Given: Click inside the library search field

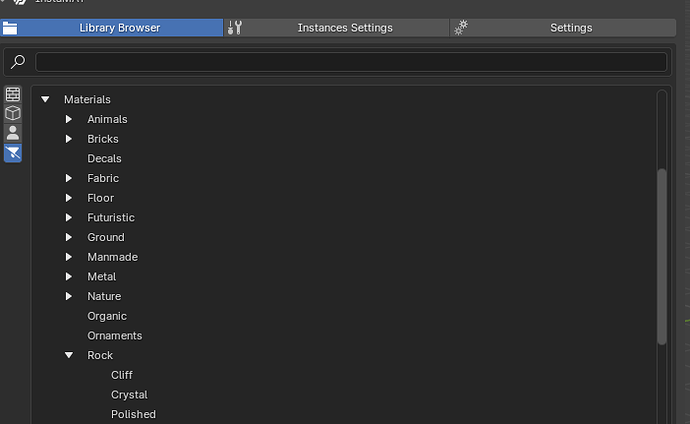Looking at the screenshot, I should click(x=350, y=62).
